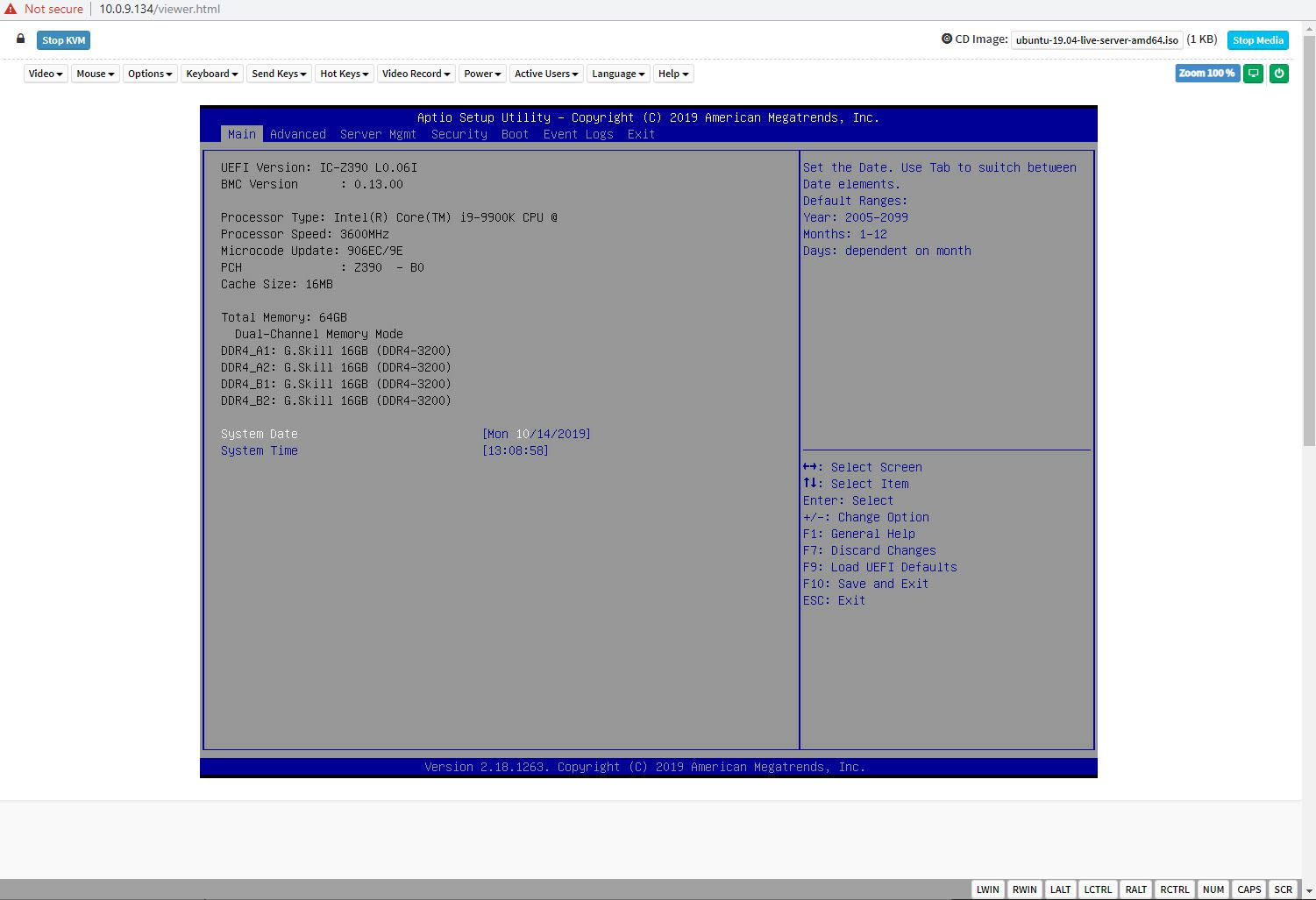Switch to the Advanced BIOS tab
The image size is (1316, 900).
[298, 134]
